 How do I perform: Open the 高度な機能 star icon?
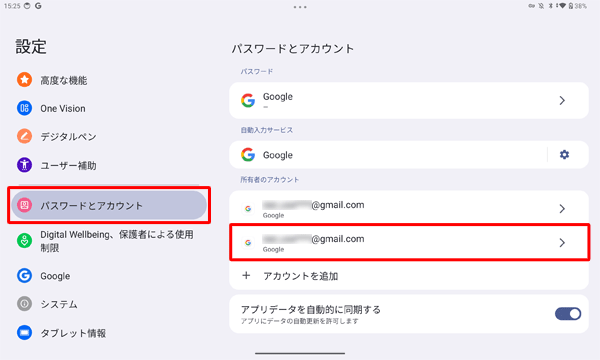click(24, 80)
